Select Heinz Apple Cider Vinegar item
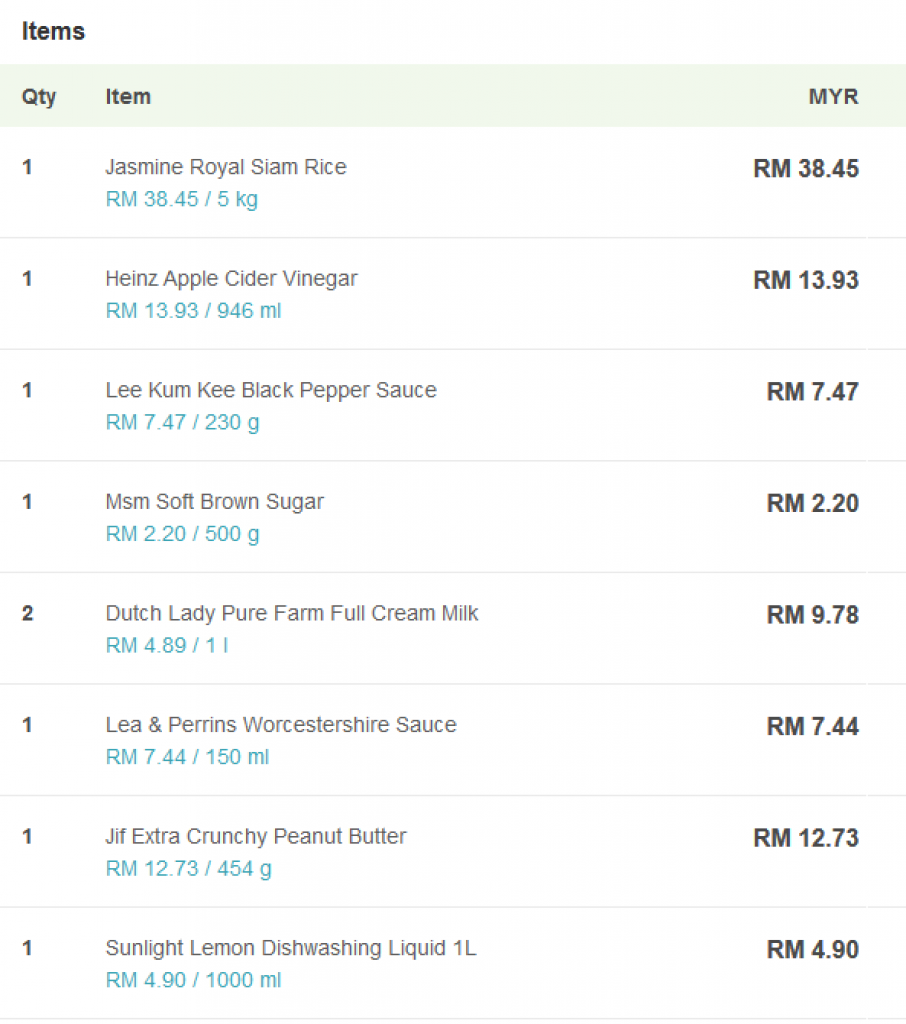The image size is (906, 1024). (231, 279)
